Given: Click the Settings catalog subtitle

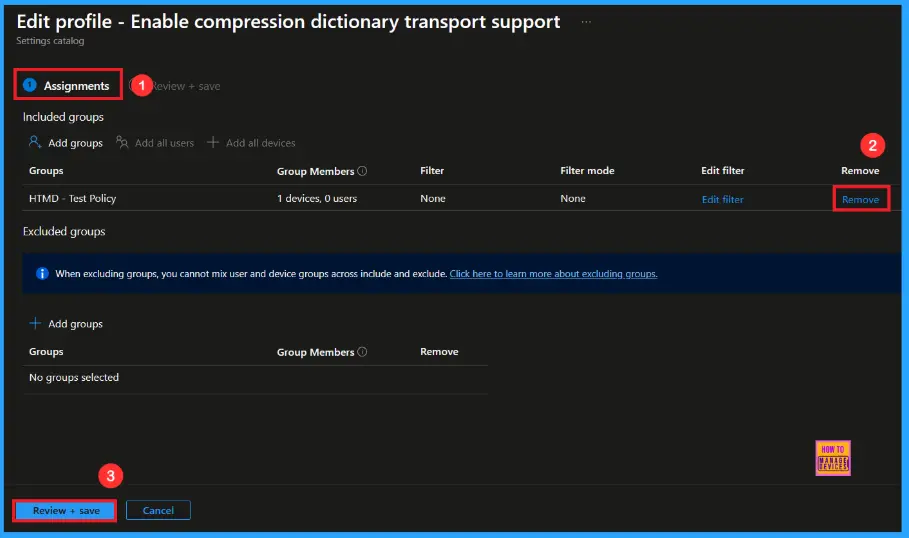Looking at the screenshot, I should (x=50, y=41).
